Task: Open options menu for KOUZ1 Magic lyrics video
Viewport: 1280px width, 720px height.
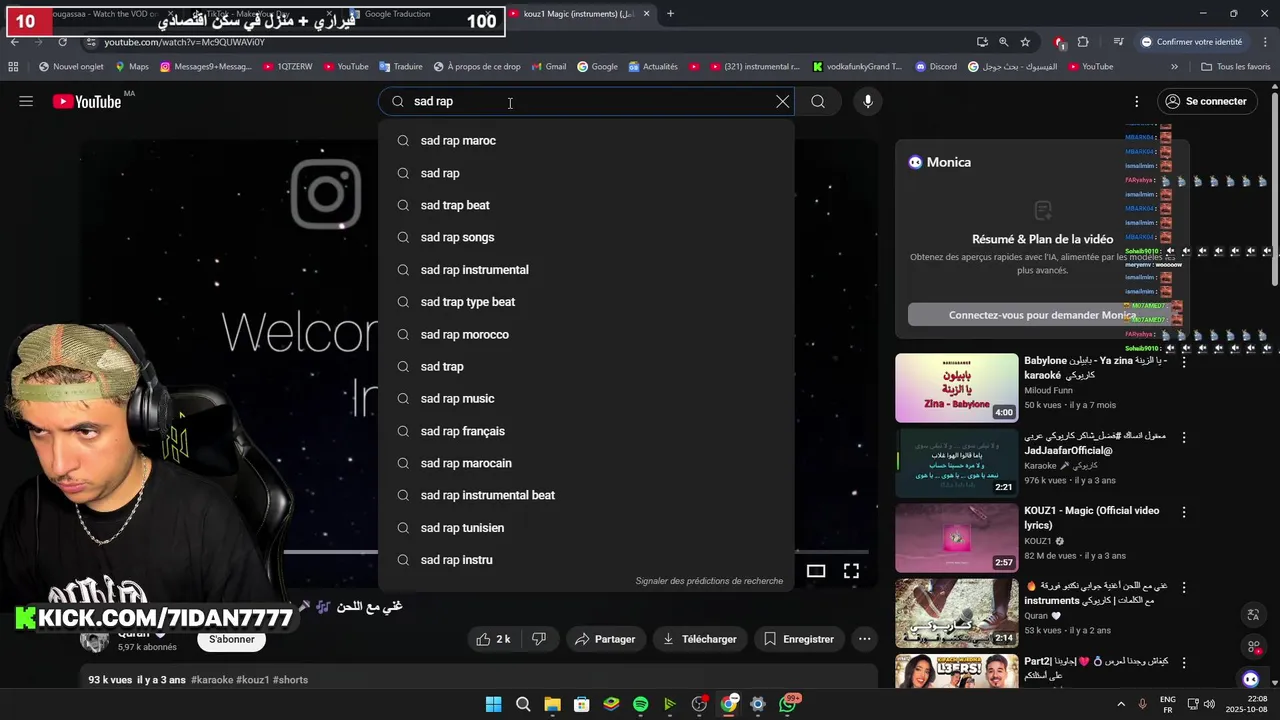Action: pyautogui.click(x=1184, y=512)
